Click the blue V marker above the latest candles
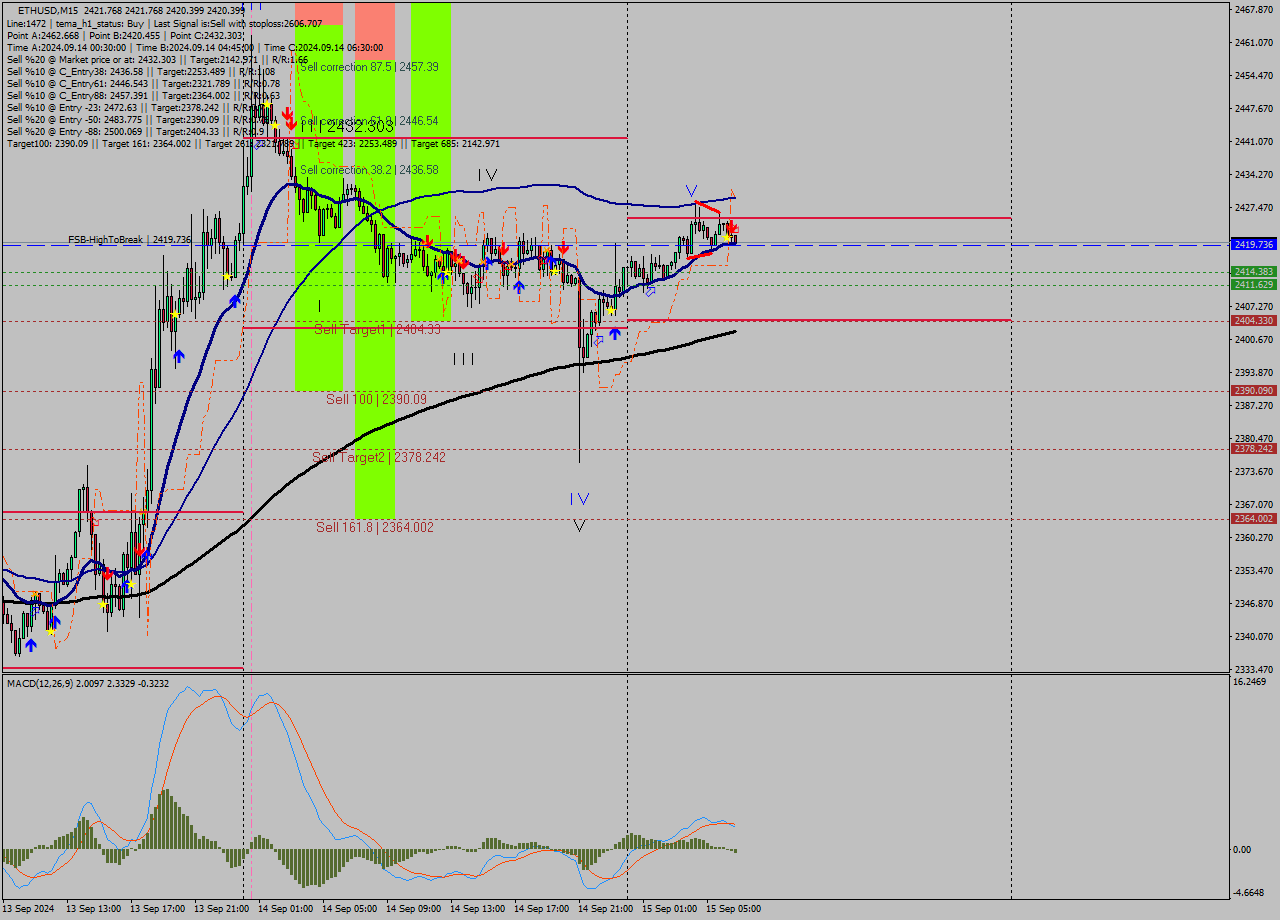This screenshot has height=920, width=1280. [690, 188]
